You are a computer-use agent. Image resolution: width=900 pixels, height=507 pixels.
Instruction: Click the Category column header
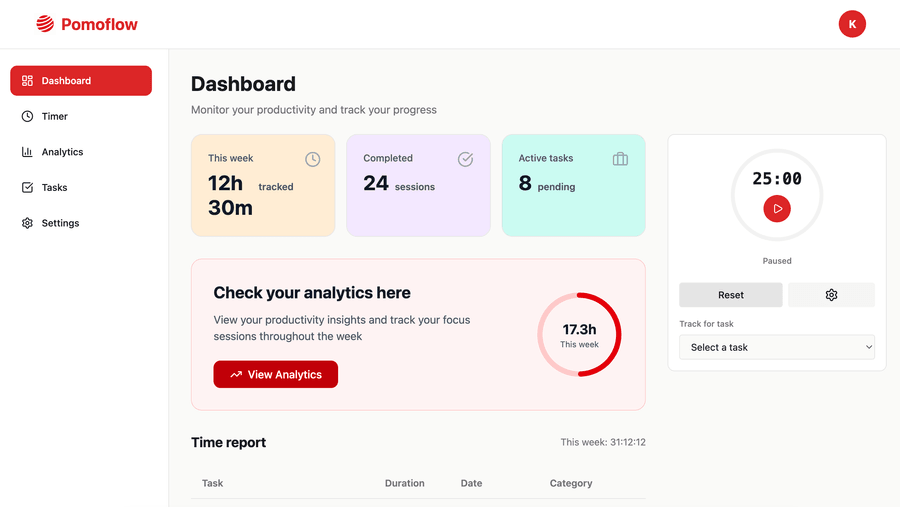pyautogui.click(x=571, y=483)
